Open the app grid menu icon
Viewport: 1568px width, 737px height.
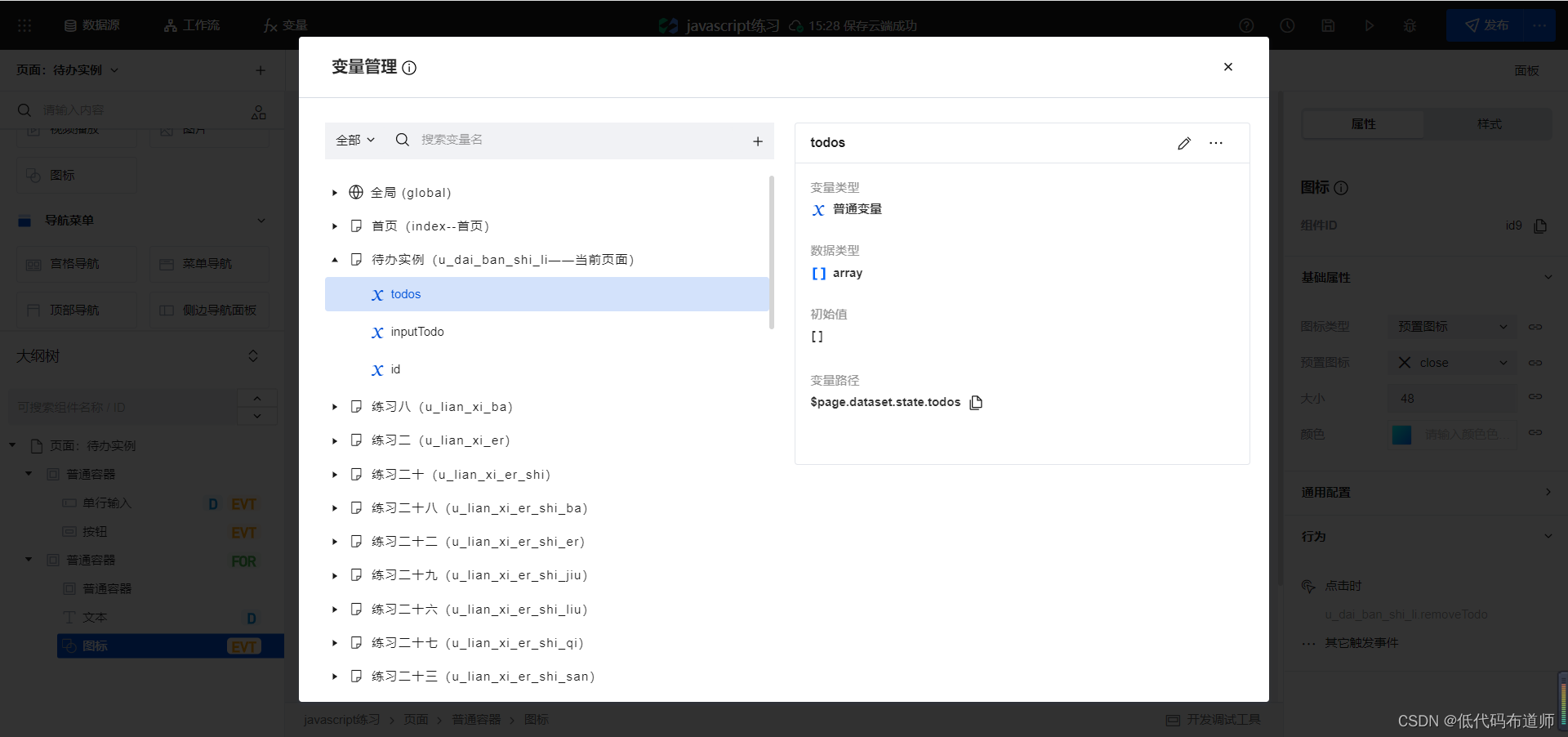coord(24,25)
